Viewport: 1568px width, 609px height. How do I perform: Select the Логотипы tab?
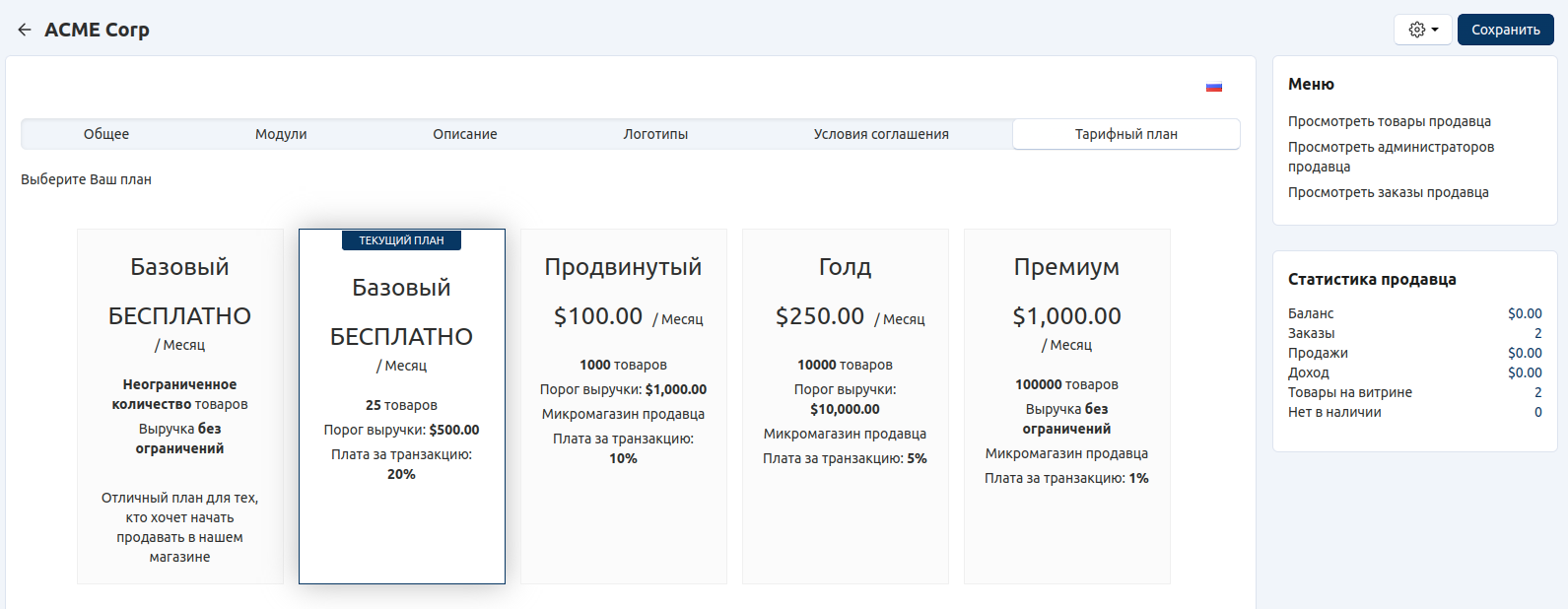coord(655,134)
